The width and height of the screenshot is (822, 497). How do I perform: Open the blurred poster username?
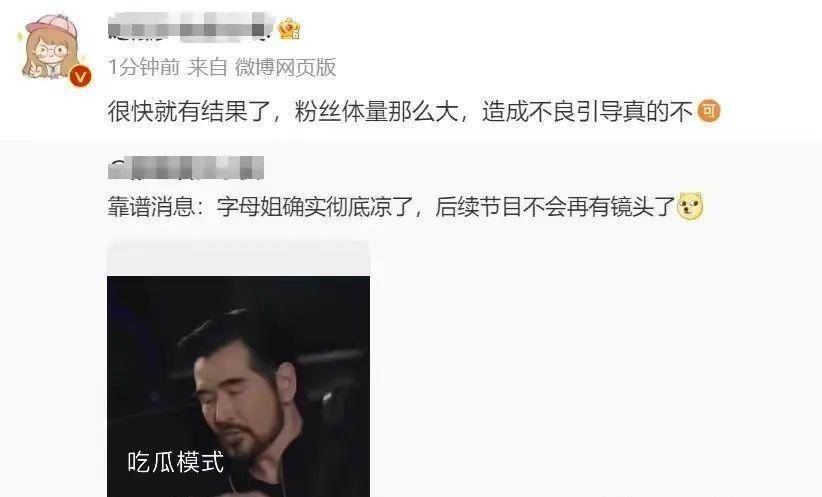point(191,27)
